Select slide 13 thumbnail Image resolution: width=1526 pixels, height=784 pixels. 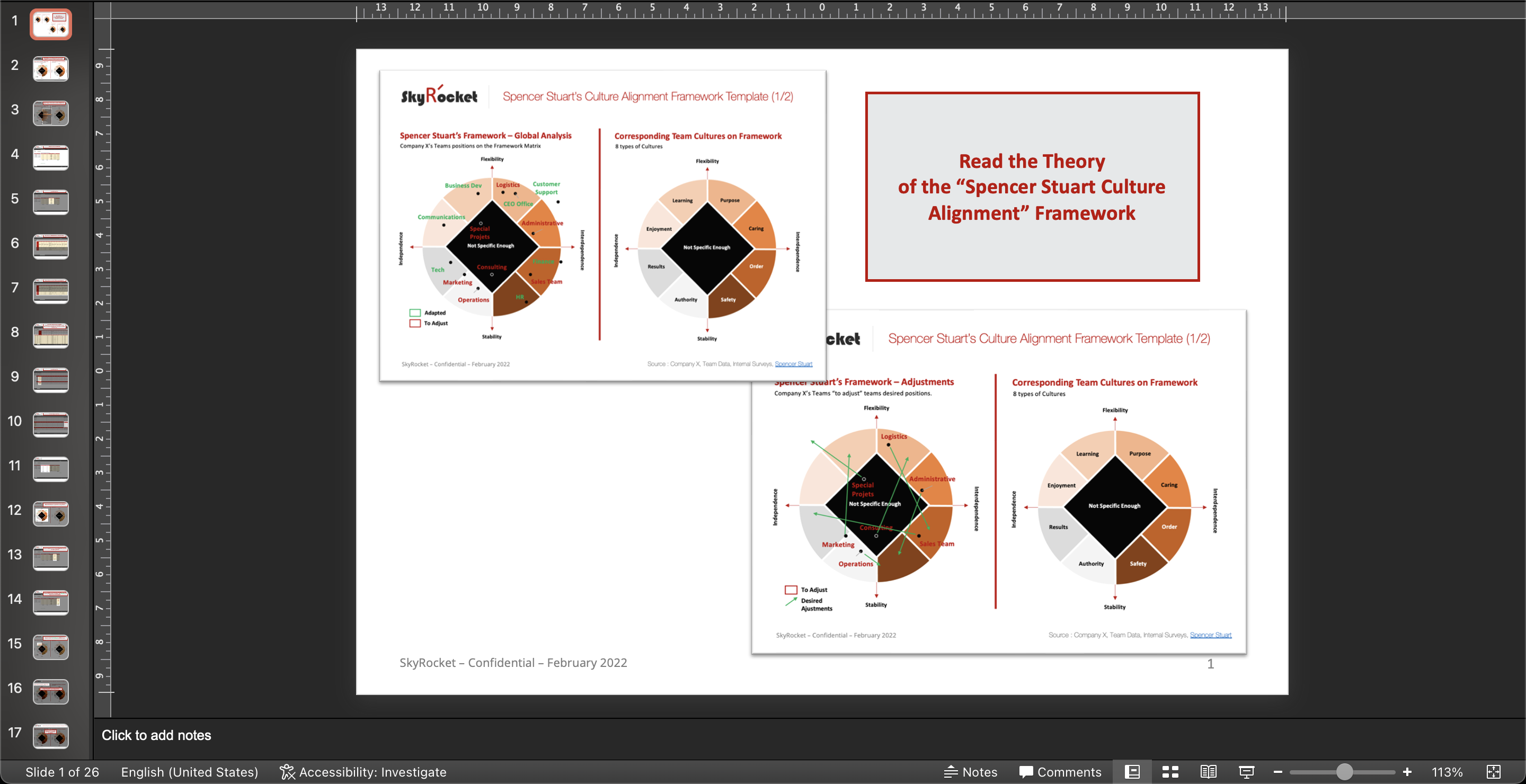[51, 558]
